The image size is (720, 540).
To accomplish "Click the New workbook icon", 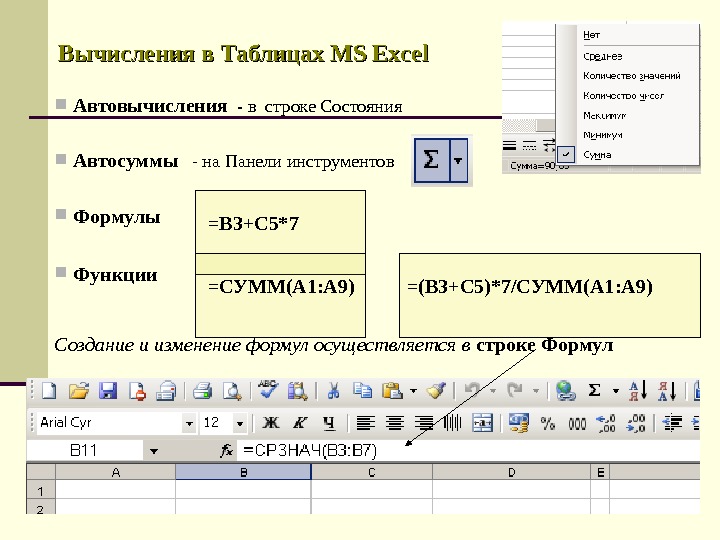I will pos(49,391).
